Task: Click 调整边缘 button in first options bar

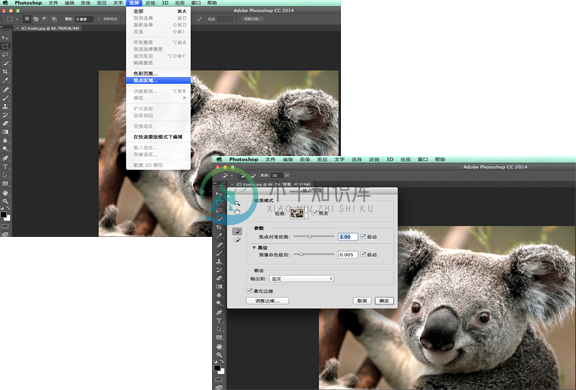Action: (x=253, y=19)
